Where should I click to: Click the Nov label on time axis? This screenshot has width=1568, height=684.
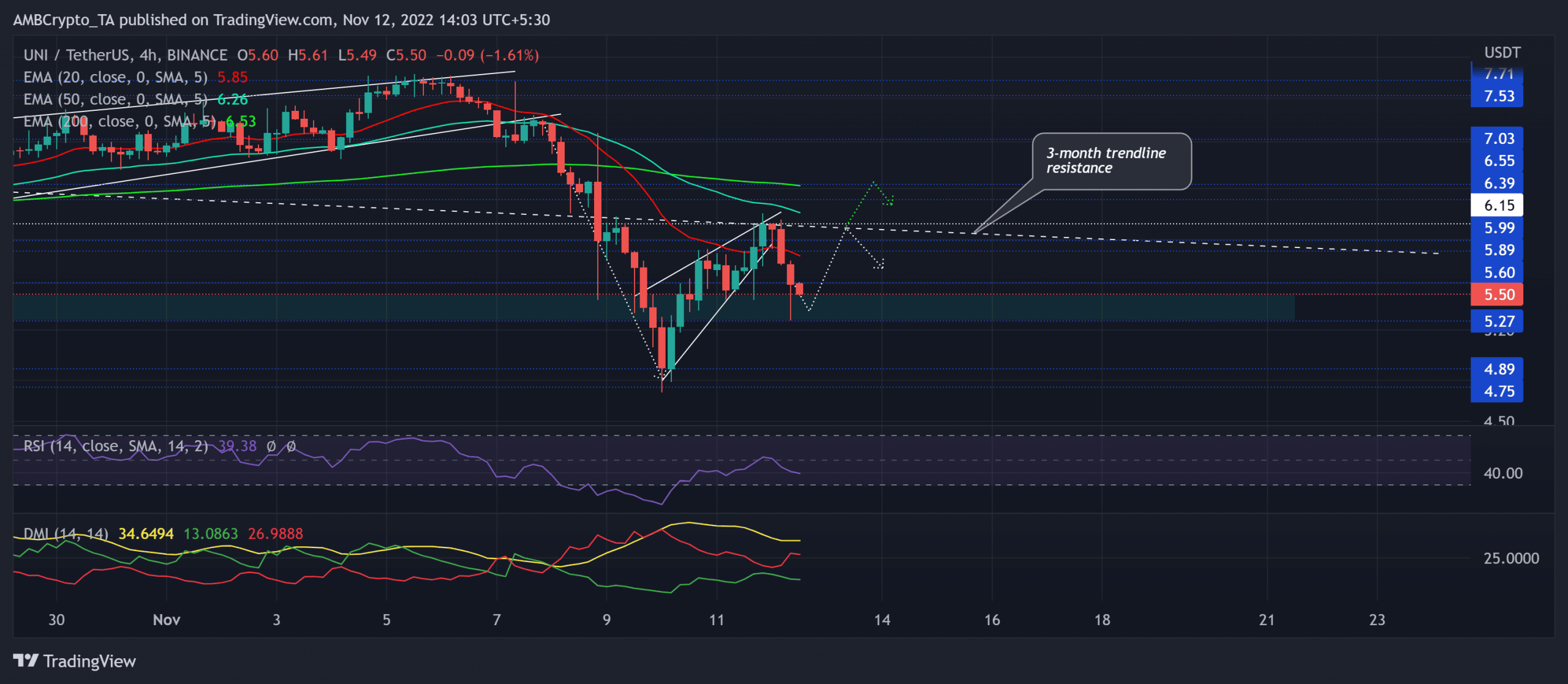tap(167, 620)
